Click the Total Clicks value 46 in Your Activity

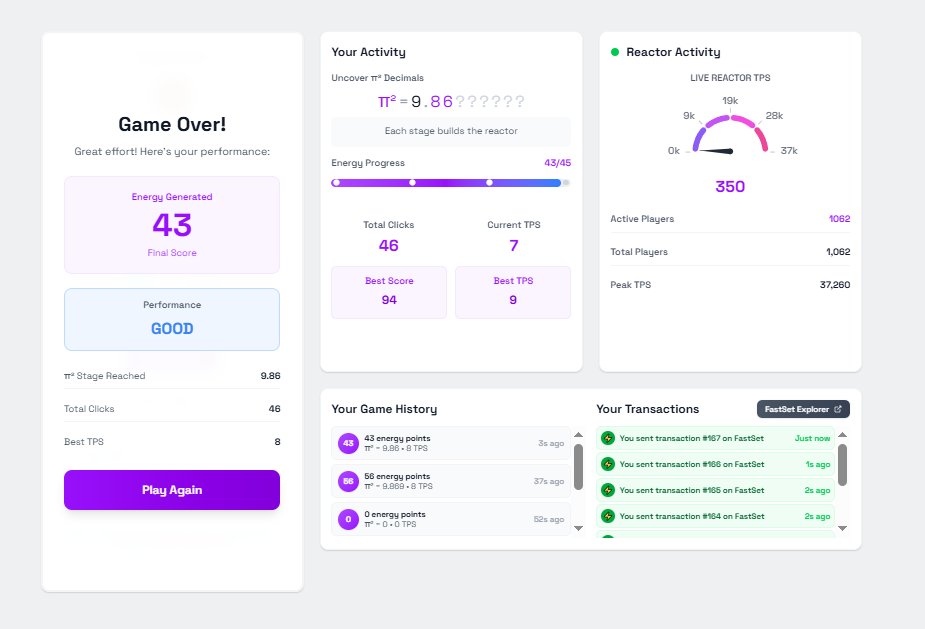click(389, 245)
